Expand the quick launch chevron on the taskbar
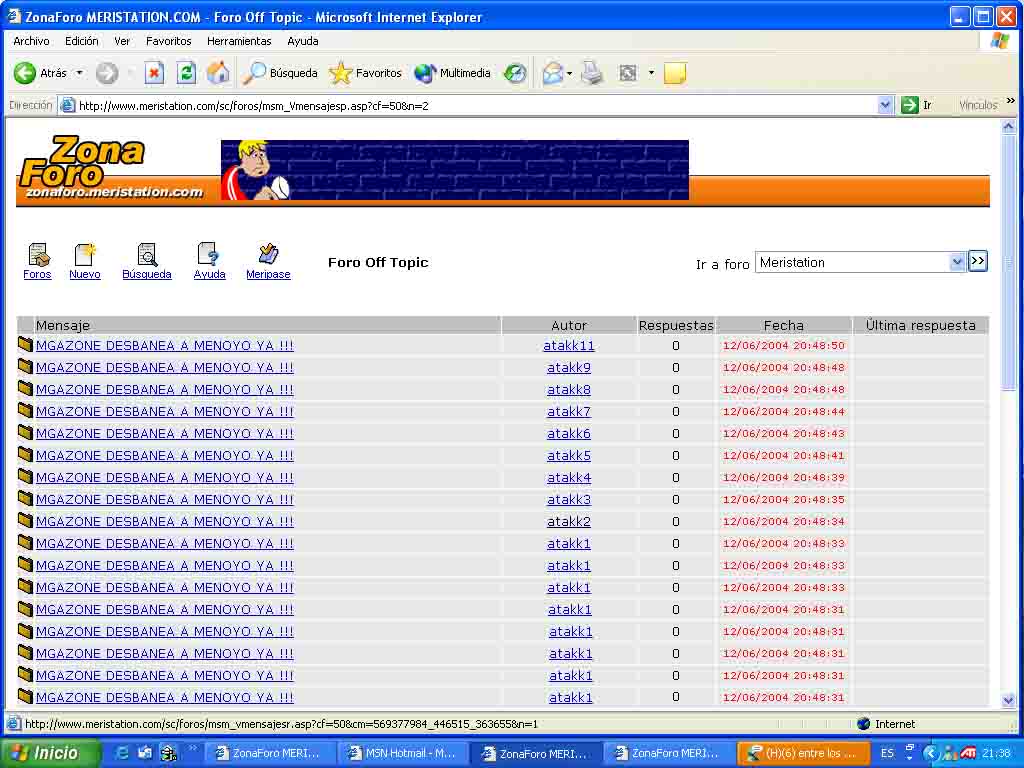This screenshot has height=768, width=1024. coord(193,748)
